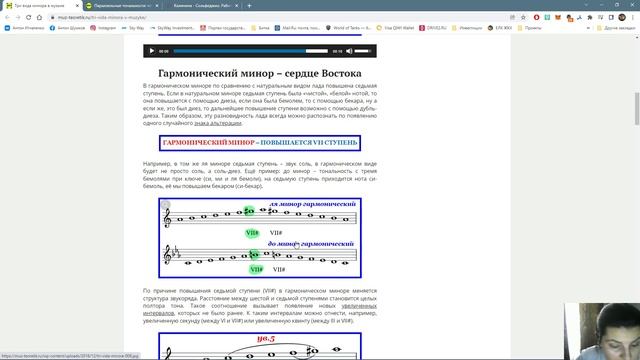This screenshot has height=360, width=640.
Task: Open the Extensions puzzle menu
Action: (x=590, y=18)
